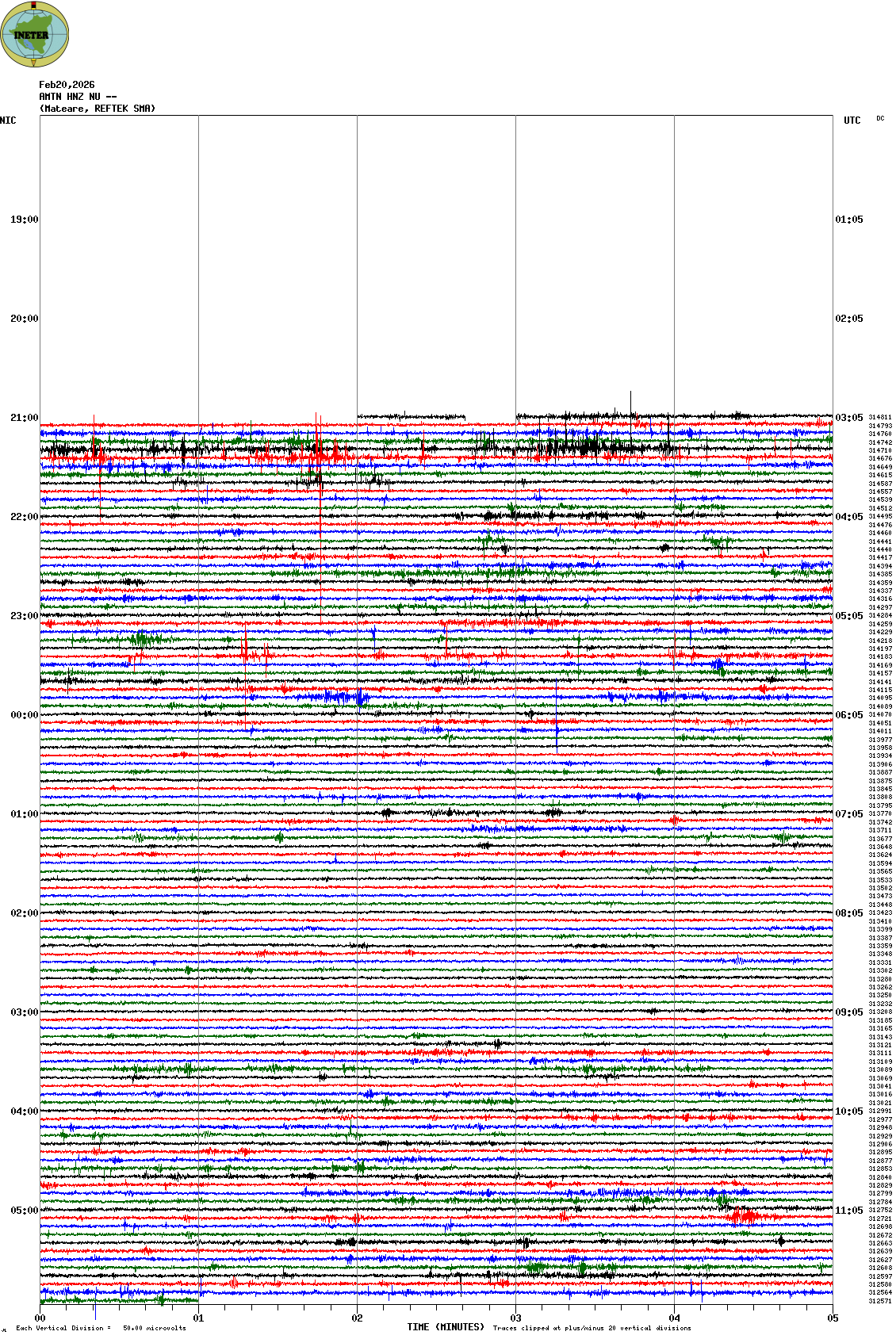The height and width of the screenshot is (1339, 896).
Task: Select the AMTN HNZ NU station label
Action: click(78, 97)
